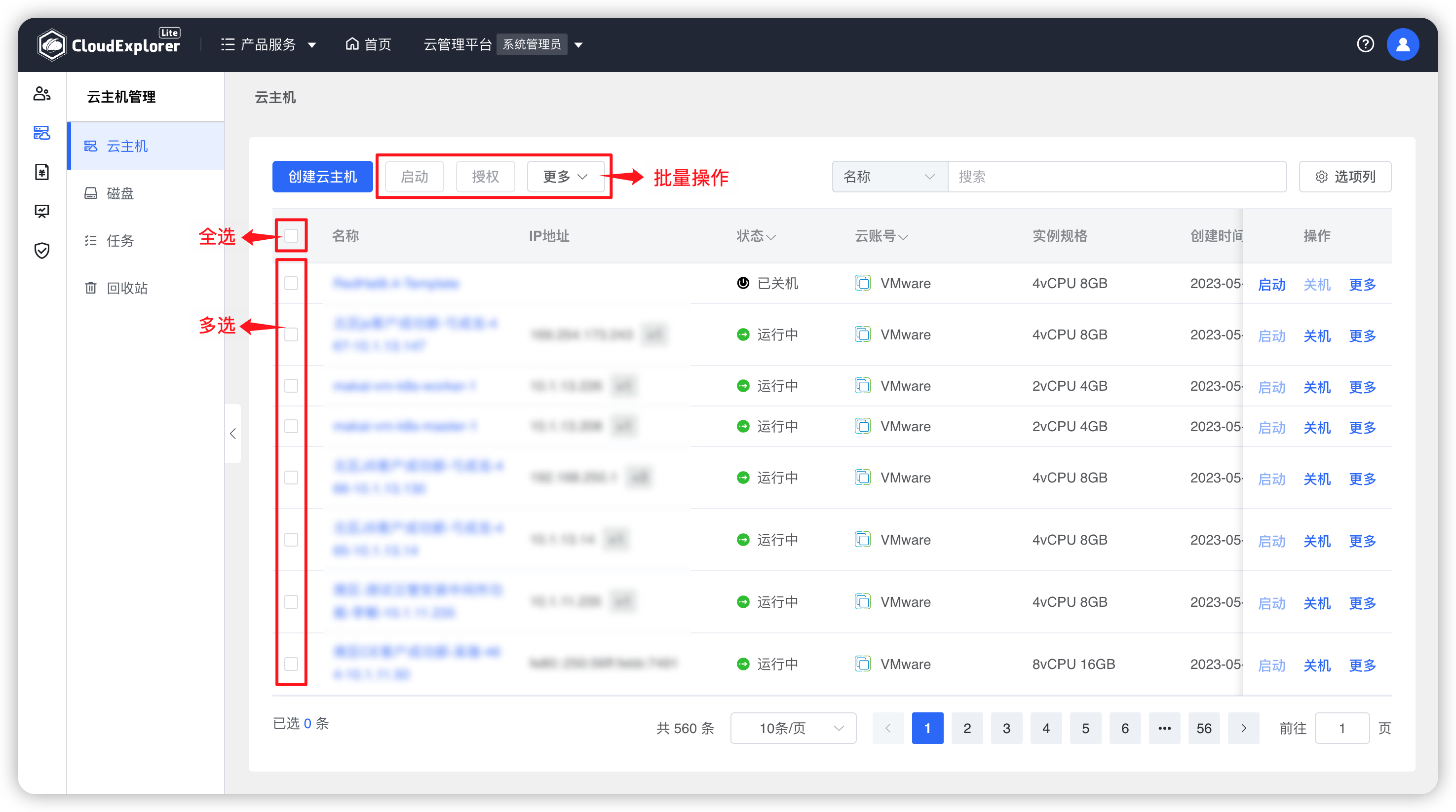Viewport: 1456px width, 812px height.
Task: Go to the next page arrow
Action: click(x=1243, y=728)
